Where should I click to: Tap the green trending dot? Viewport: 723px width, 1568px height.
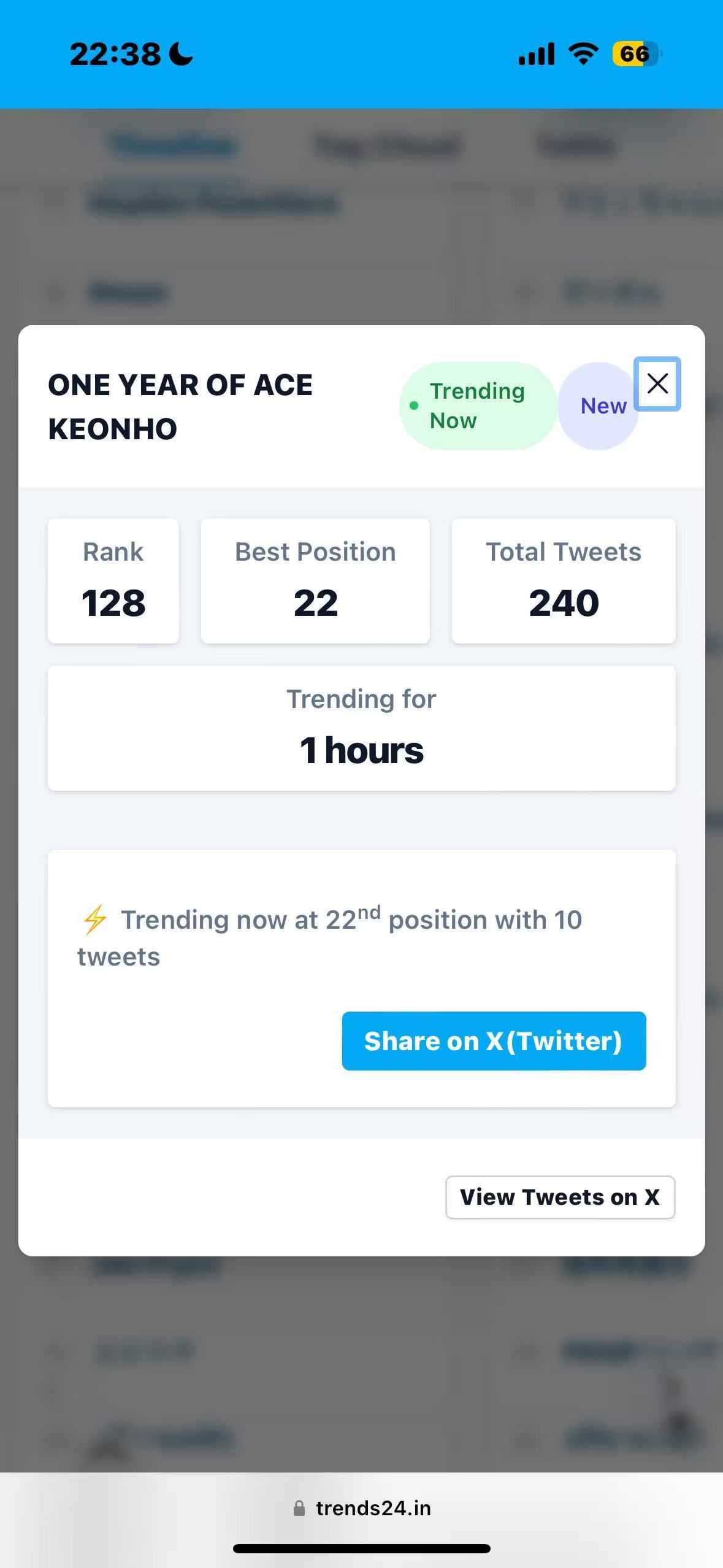pyautogui.click(x=414, y=405)
